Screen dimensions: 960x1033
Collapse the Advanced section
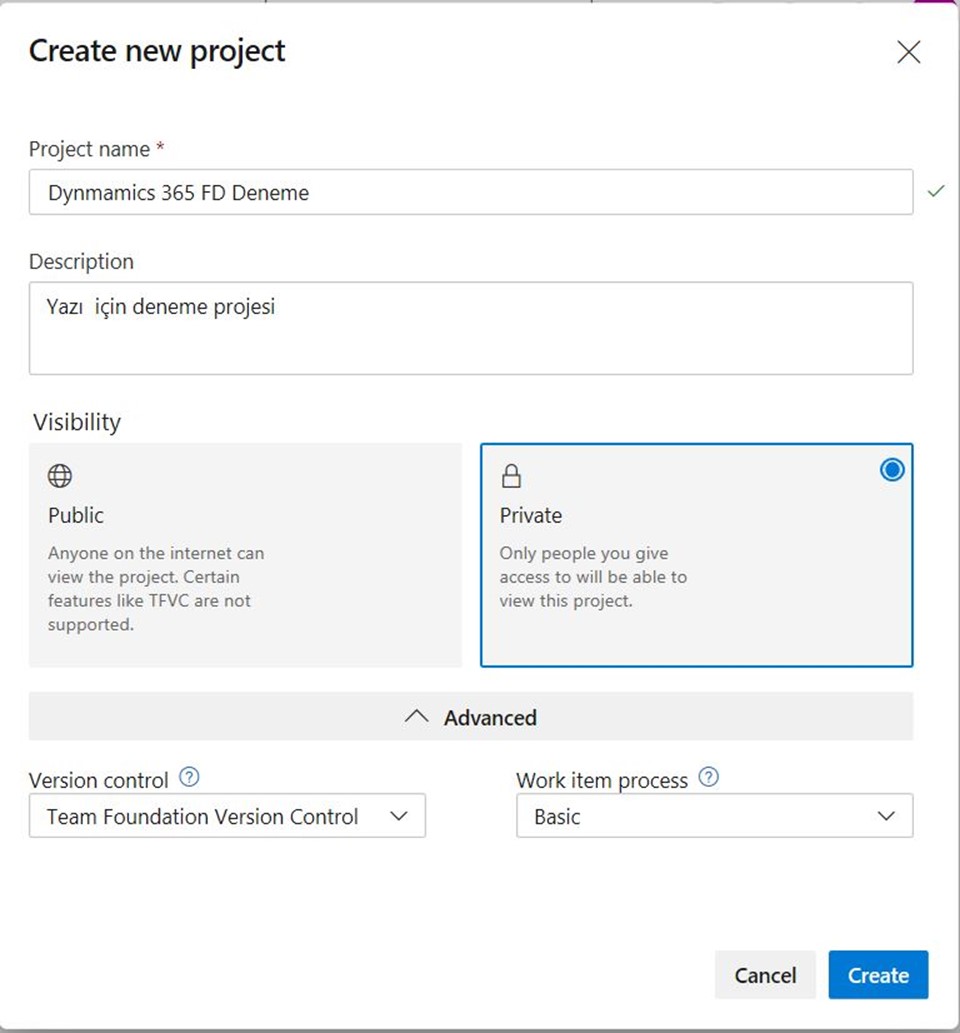471,716
